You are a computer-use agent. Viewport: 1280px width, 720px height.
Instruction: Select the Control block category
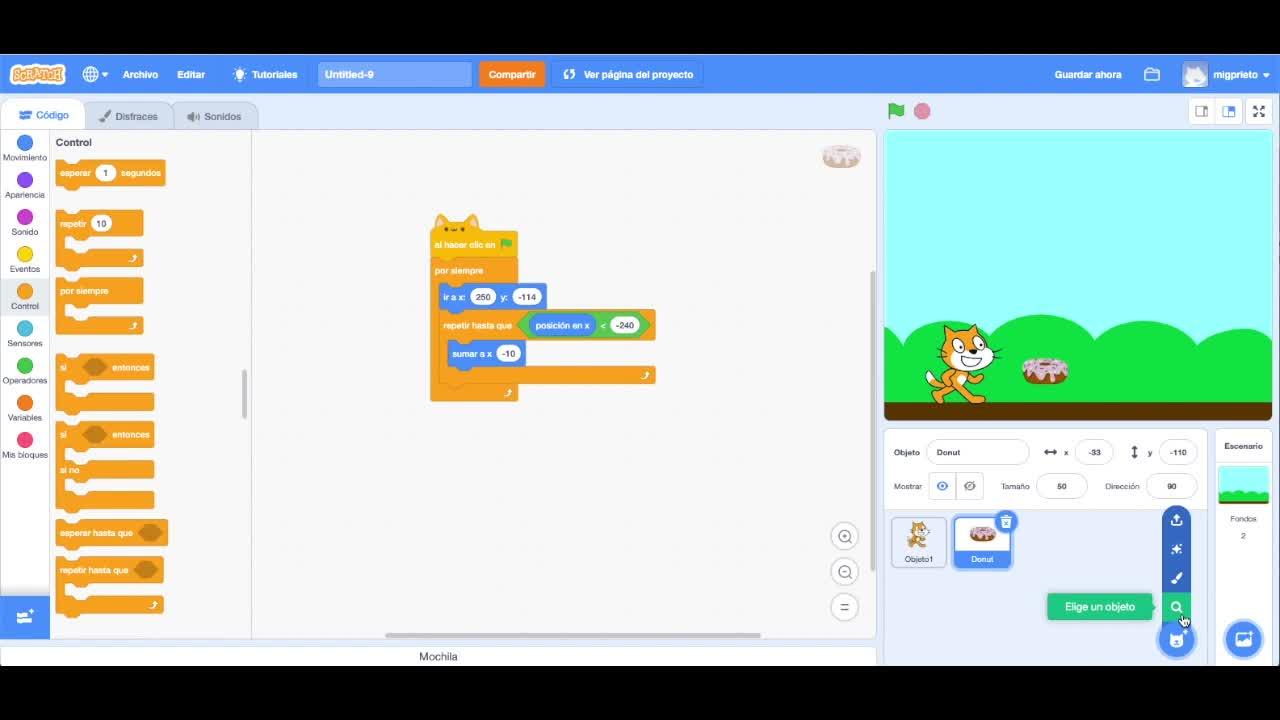pyautogui.click(x=25, y=297)
